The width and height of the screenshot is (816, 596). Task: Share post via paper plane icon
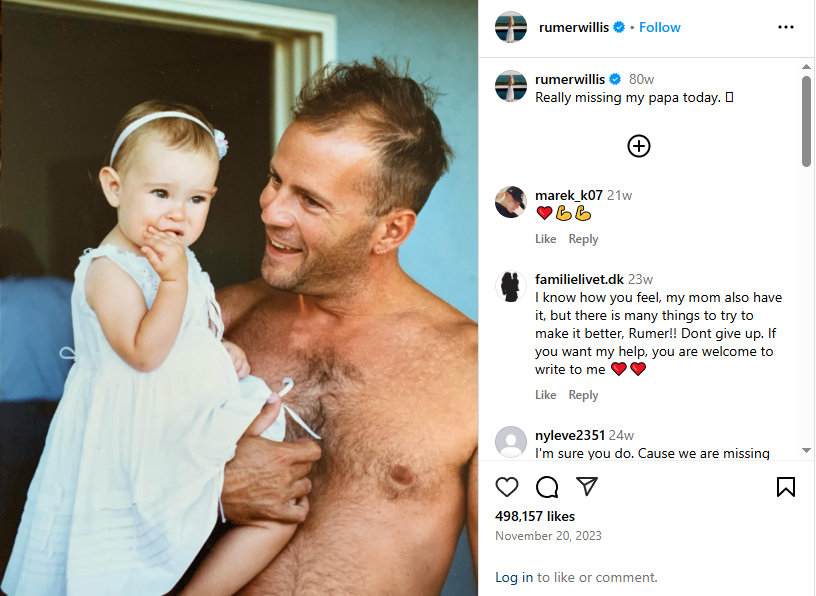click(x=586, y=486)
